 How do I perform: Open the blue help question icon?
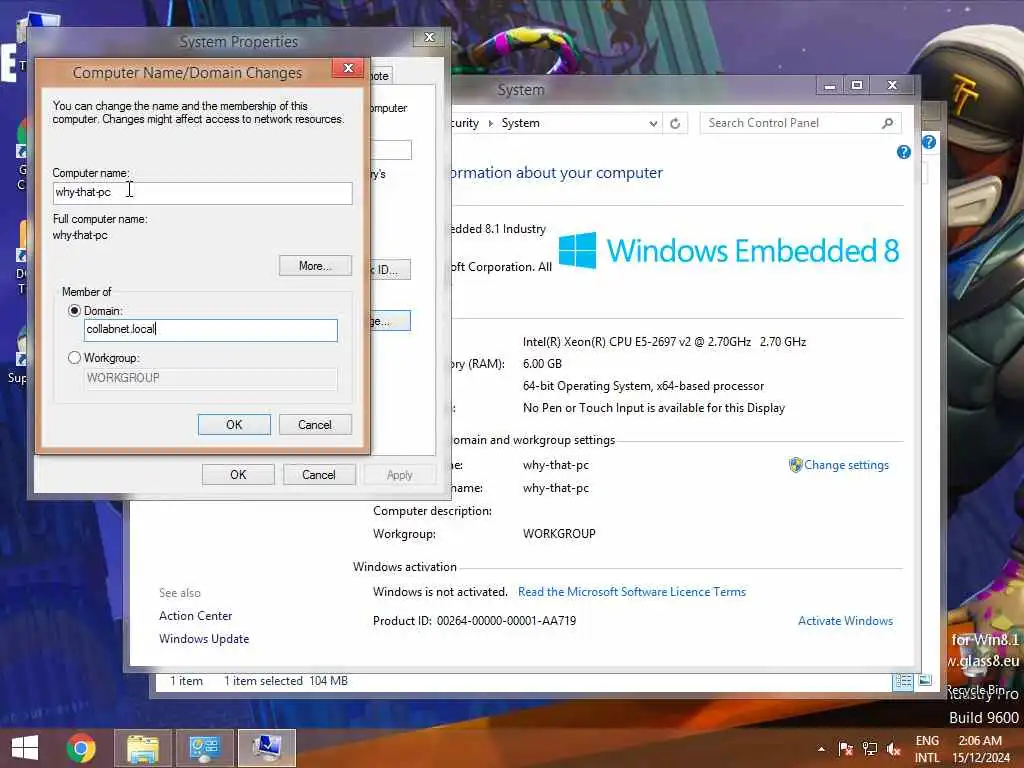[x=904, y=152]
